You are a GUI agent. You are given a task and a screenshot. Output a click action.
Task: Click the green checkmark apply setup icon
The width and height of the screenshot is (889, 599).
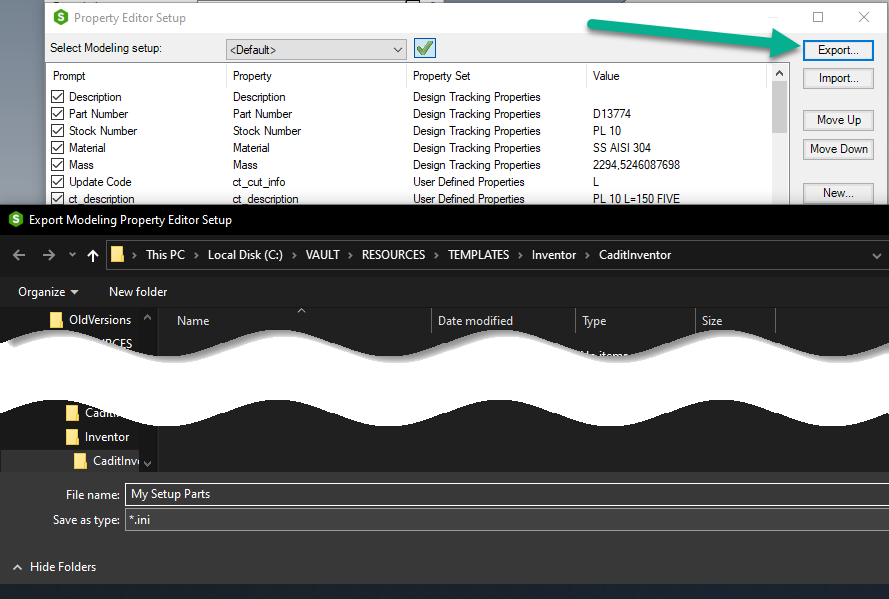point(425,48)
